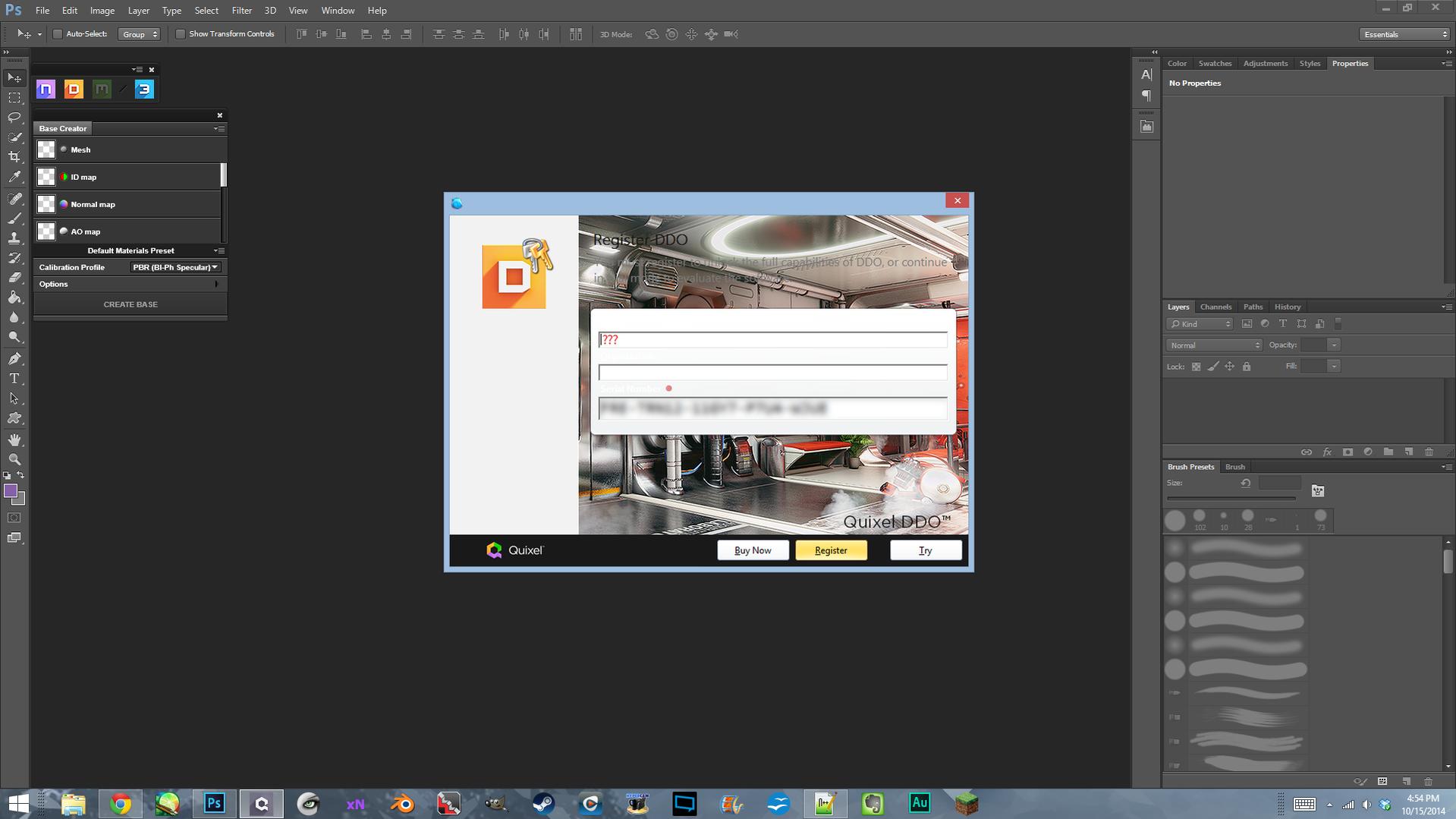
Task: Open the Character panel icon
Action: pos(1146,75)
